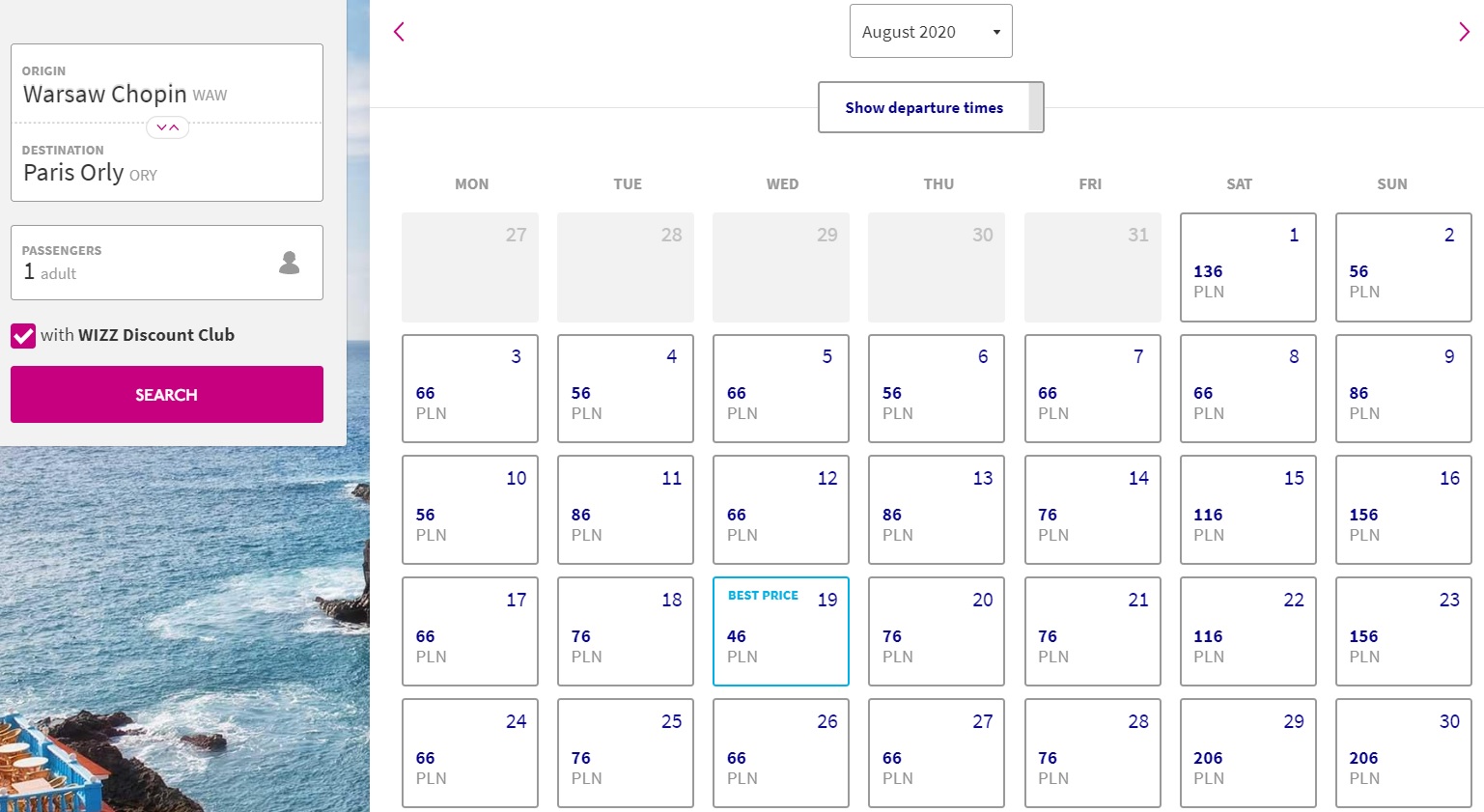The height and width of the screenshot is (812, 1484).
Task: Open passenger selector via person icon
Action: point(289,263)
